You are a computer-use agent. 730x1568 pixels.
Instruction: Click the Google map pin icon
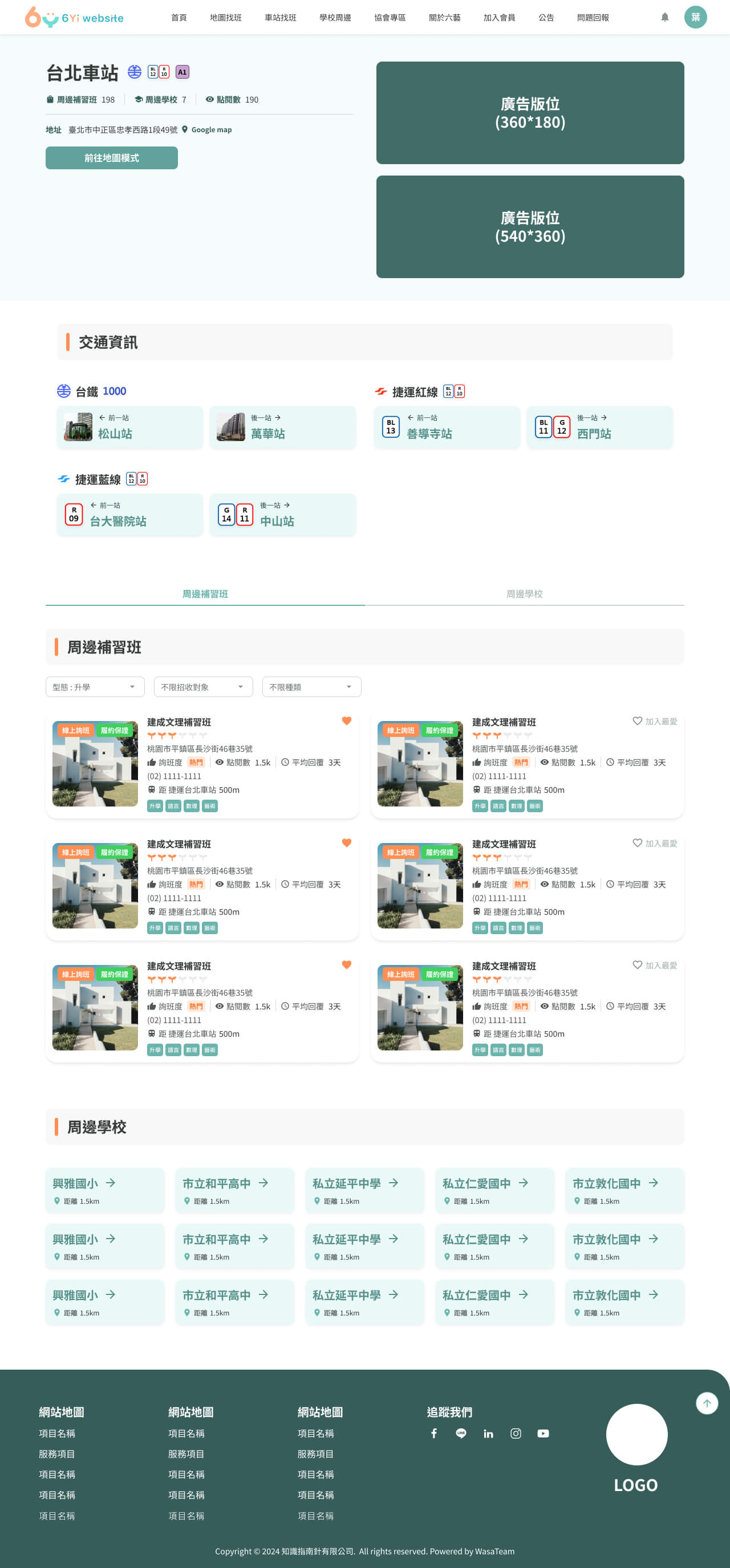(184, 129)
